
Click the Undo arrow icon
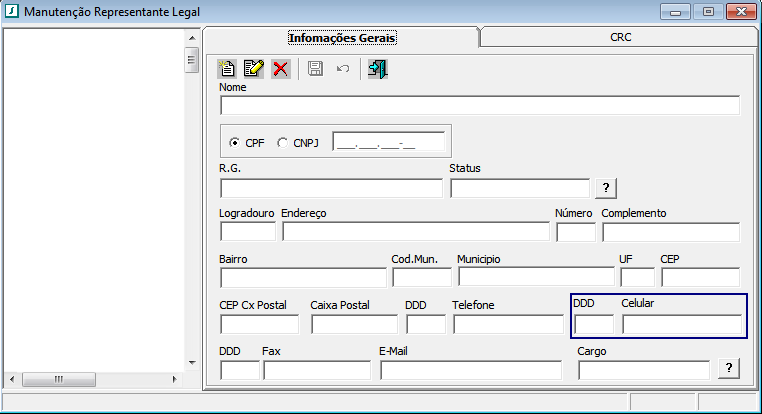pyautogui.click(x=342, y=69)
